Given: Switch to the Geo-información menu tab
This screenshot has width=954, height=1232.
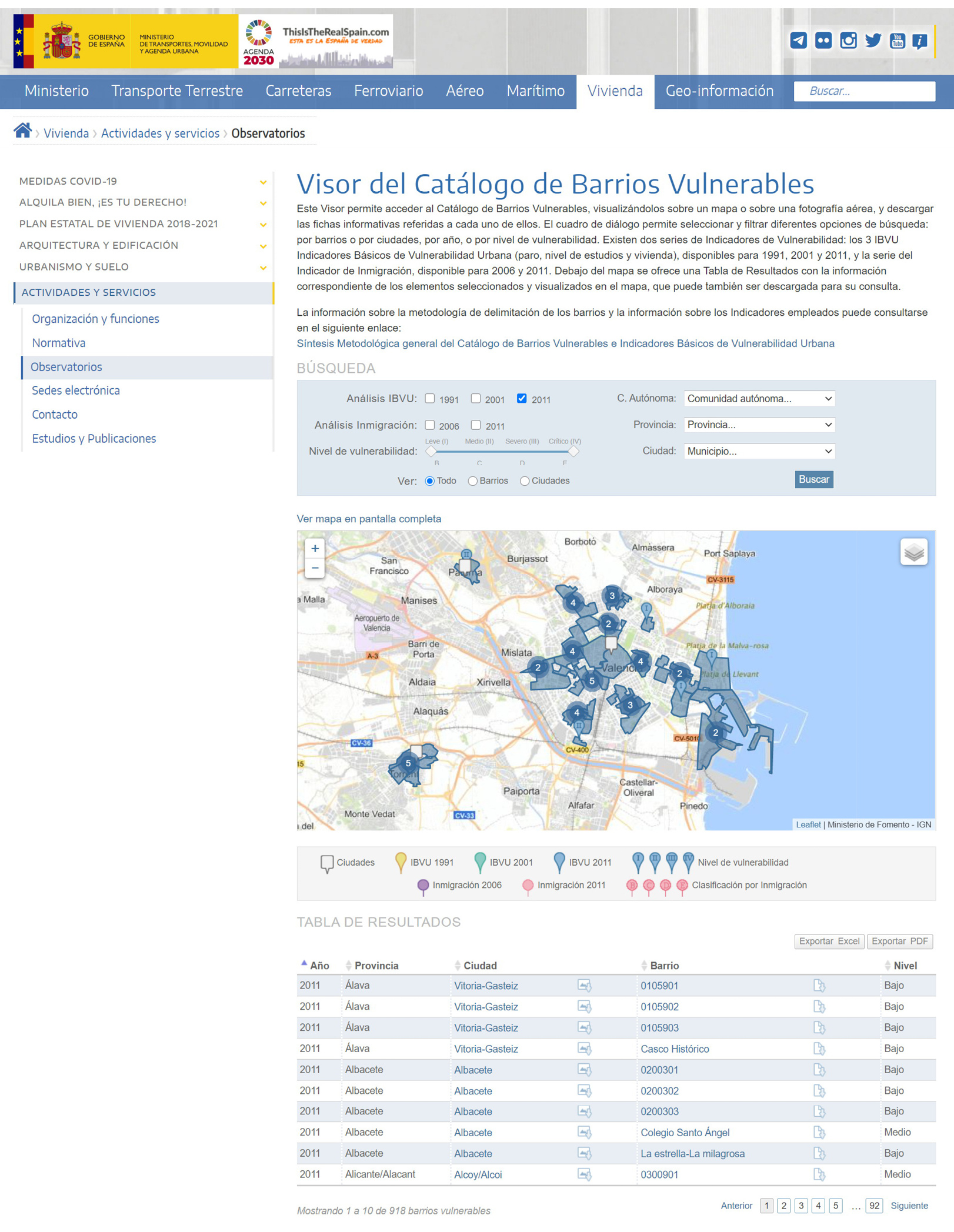Looking at the screenshot, I should [719, 91].
